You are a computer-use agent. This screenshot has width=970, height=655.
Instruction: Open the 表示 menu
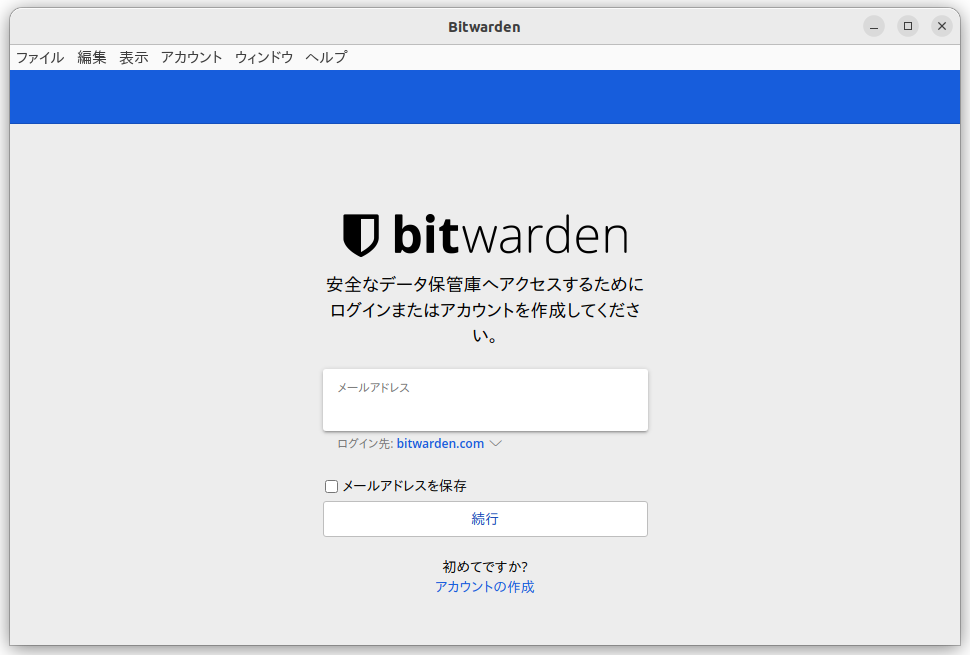[134, 58]
